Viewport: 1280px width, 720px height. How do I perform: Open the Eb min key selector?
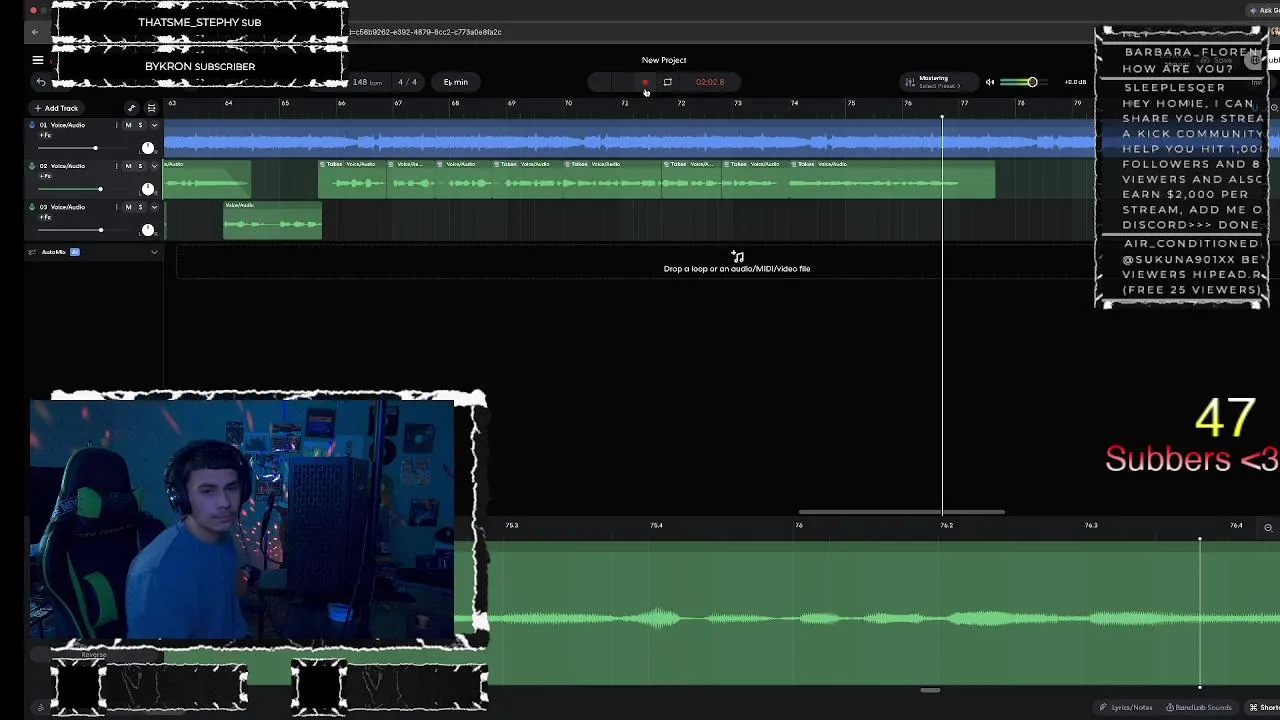(x=455, y=82)
